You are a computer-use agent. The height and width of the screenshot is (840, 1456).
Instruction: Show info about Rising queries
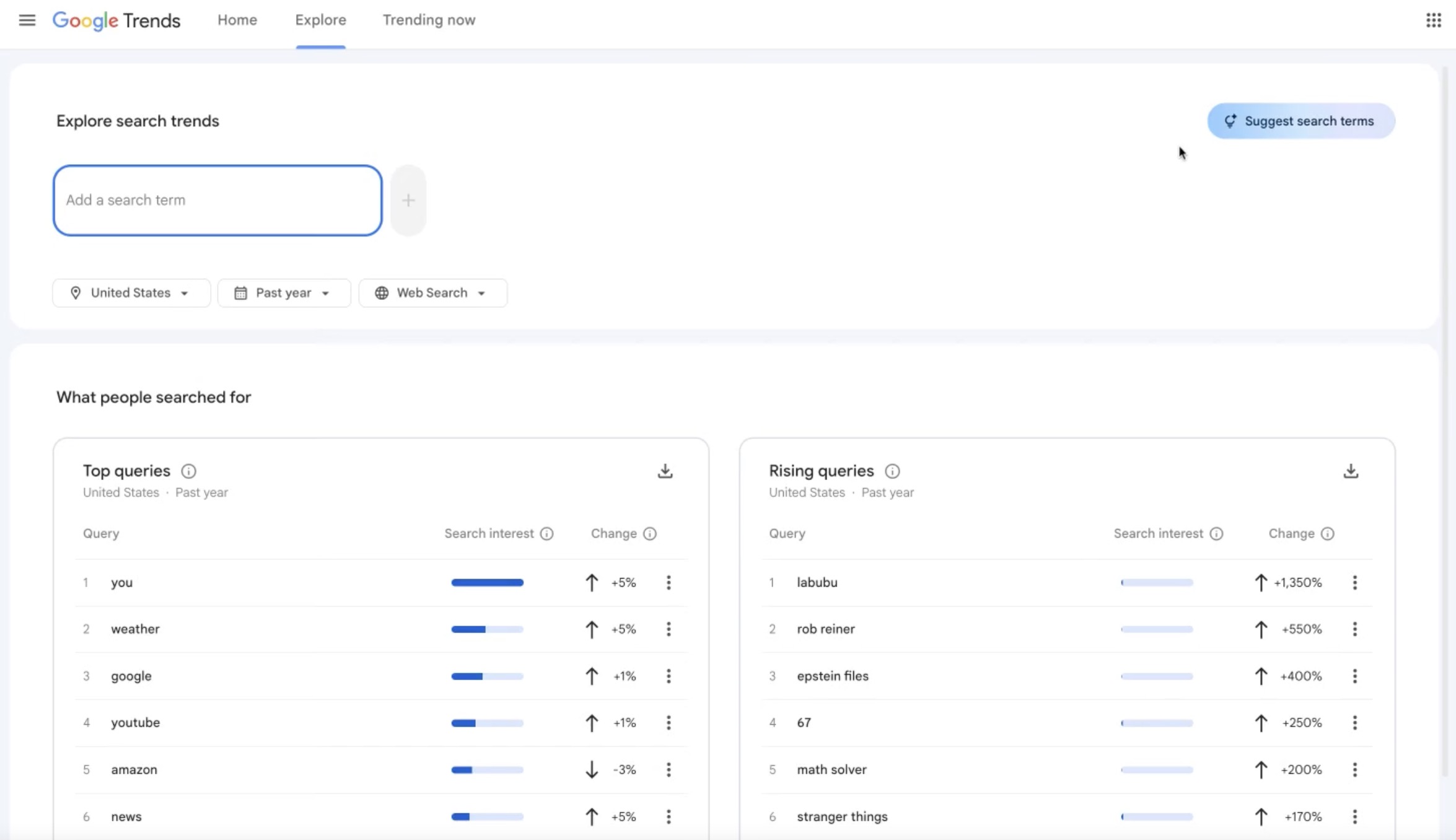(x=892, y=471)
